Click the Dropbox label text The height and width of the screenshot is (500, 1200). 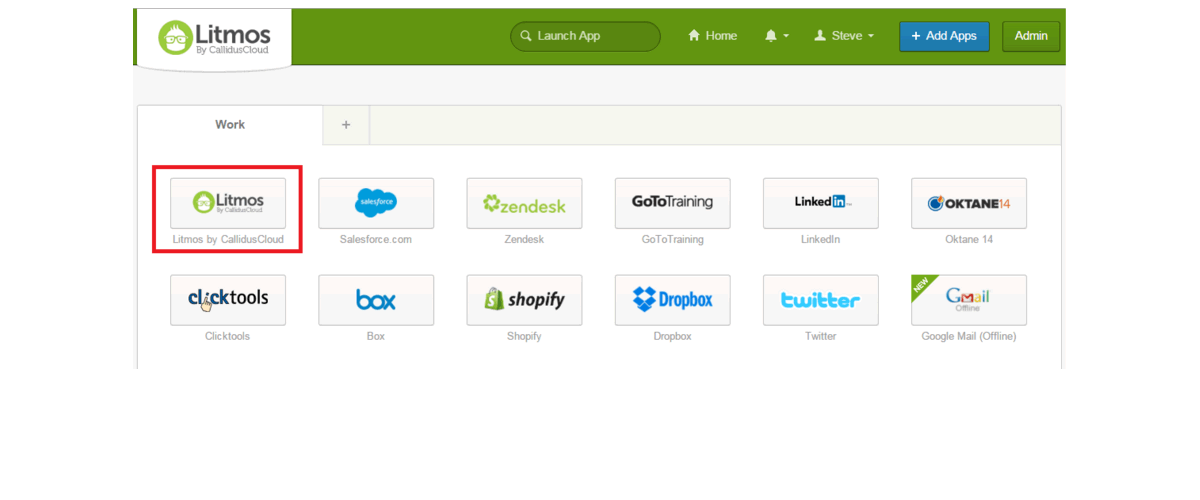(x=672, y=337)
